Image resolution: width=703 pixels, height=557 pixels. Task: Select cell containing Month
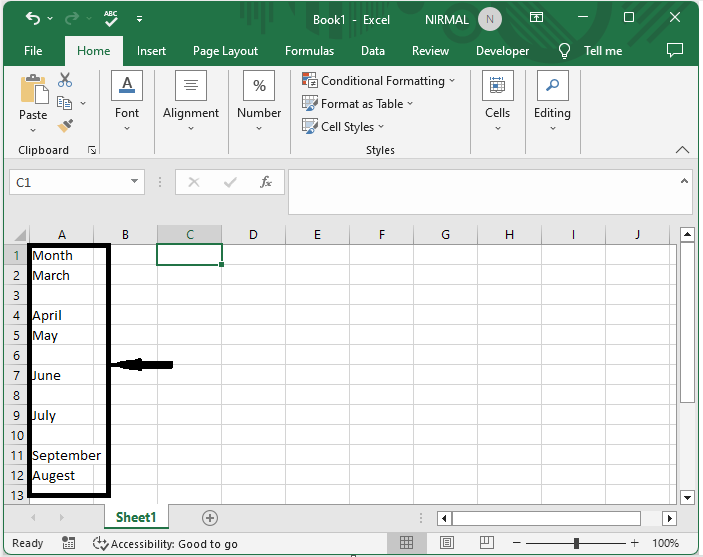click(61, 255)
